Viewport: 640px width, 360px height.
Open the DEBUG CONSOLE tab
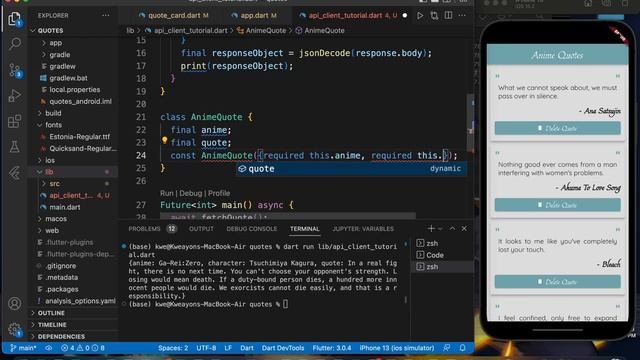(251, 229)
